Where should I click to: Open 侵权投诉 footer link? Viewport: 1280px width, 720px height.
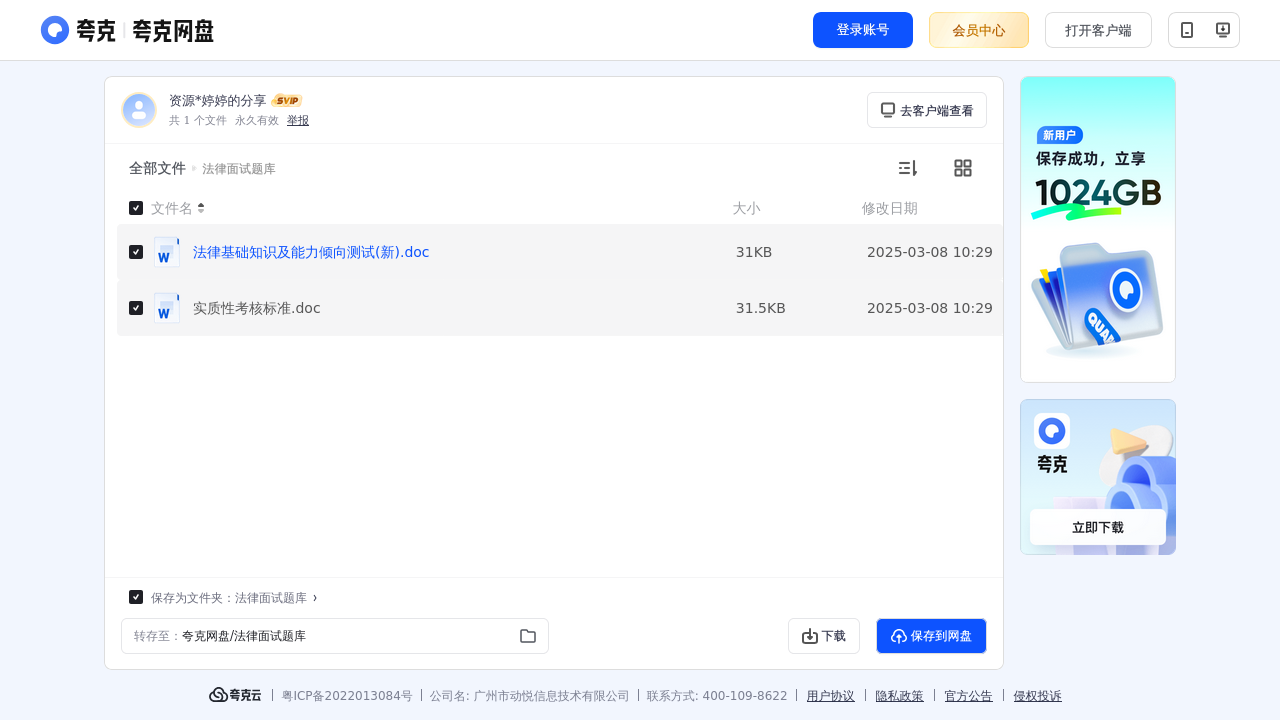tap(1038, 696)
